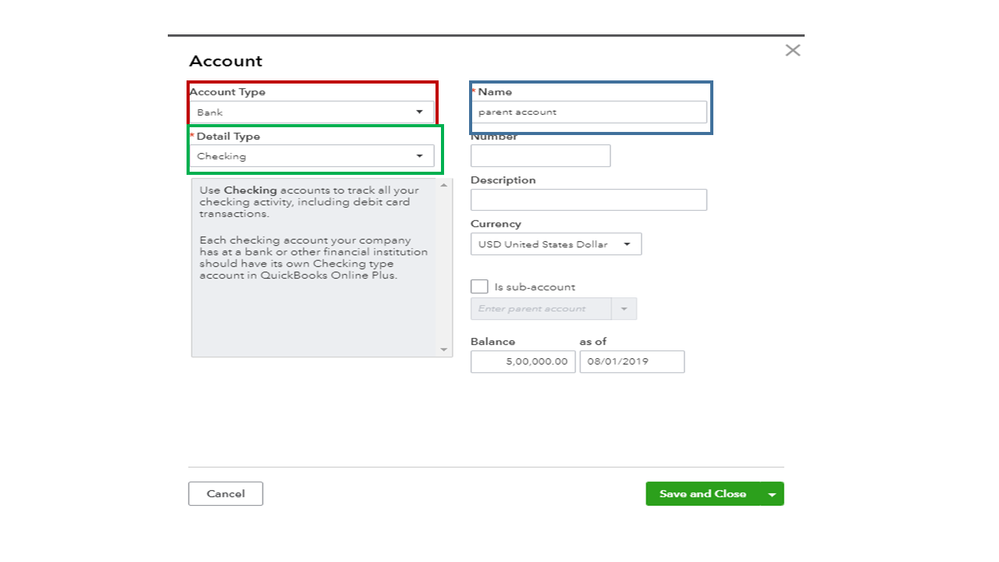Focus the empty Number input field
This screenshot has width=999, height=562.
(540, 156)
